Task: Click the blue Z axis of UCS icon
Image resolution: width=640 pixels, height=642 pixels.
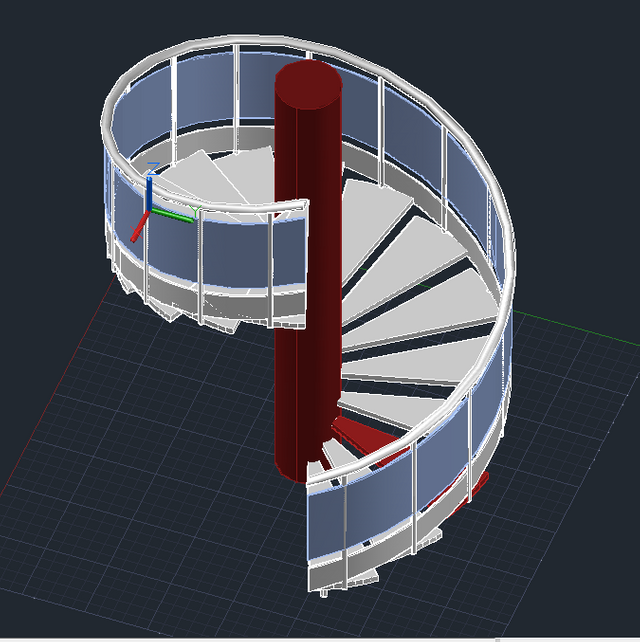Action: coord(149,194)
